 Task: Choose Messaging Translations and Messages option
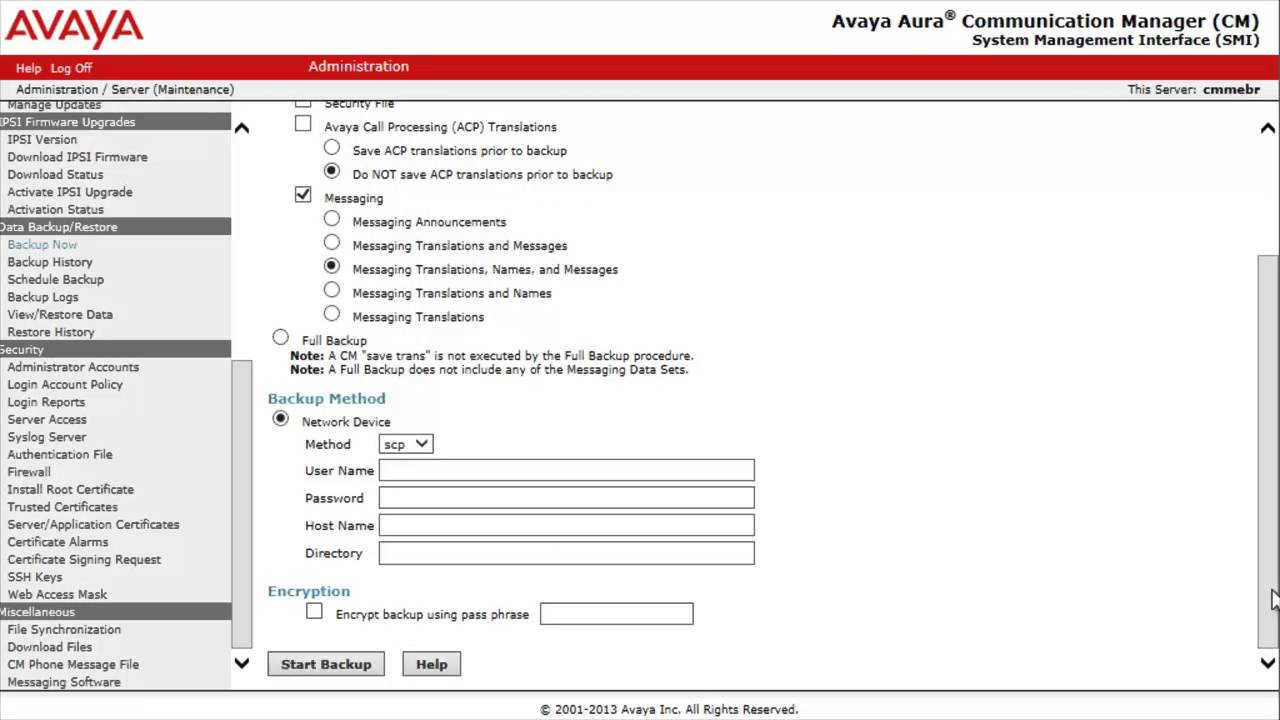coord(332,243)
